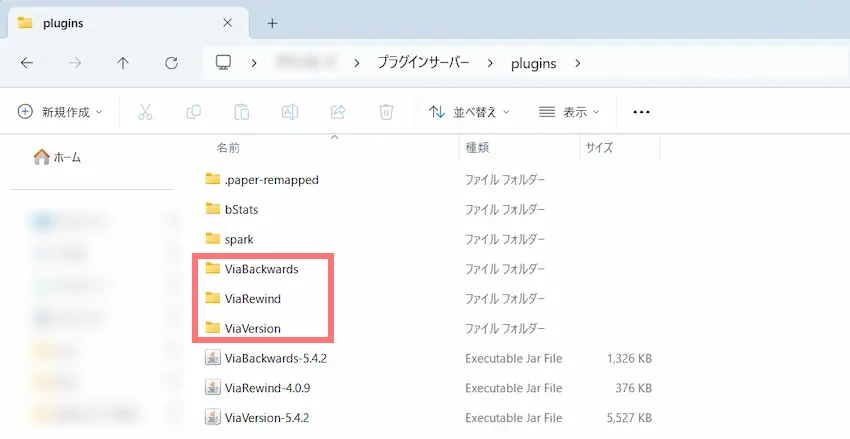Open the 表示 view dropdown
The height and width of the screenshot is (439, 850).
point(569,112)
